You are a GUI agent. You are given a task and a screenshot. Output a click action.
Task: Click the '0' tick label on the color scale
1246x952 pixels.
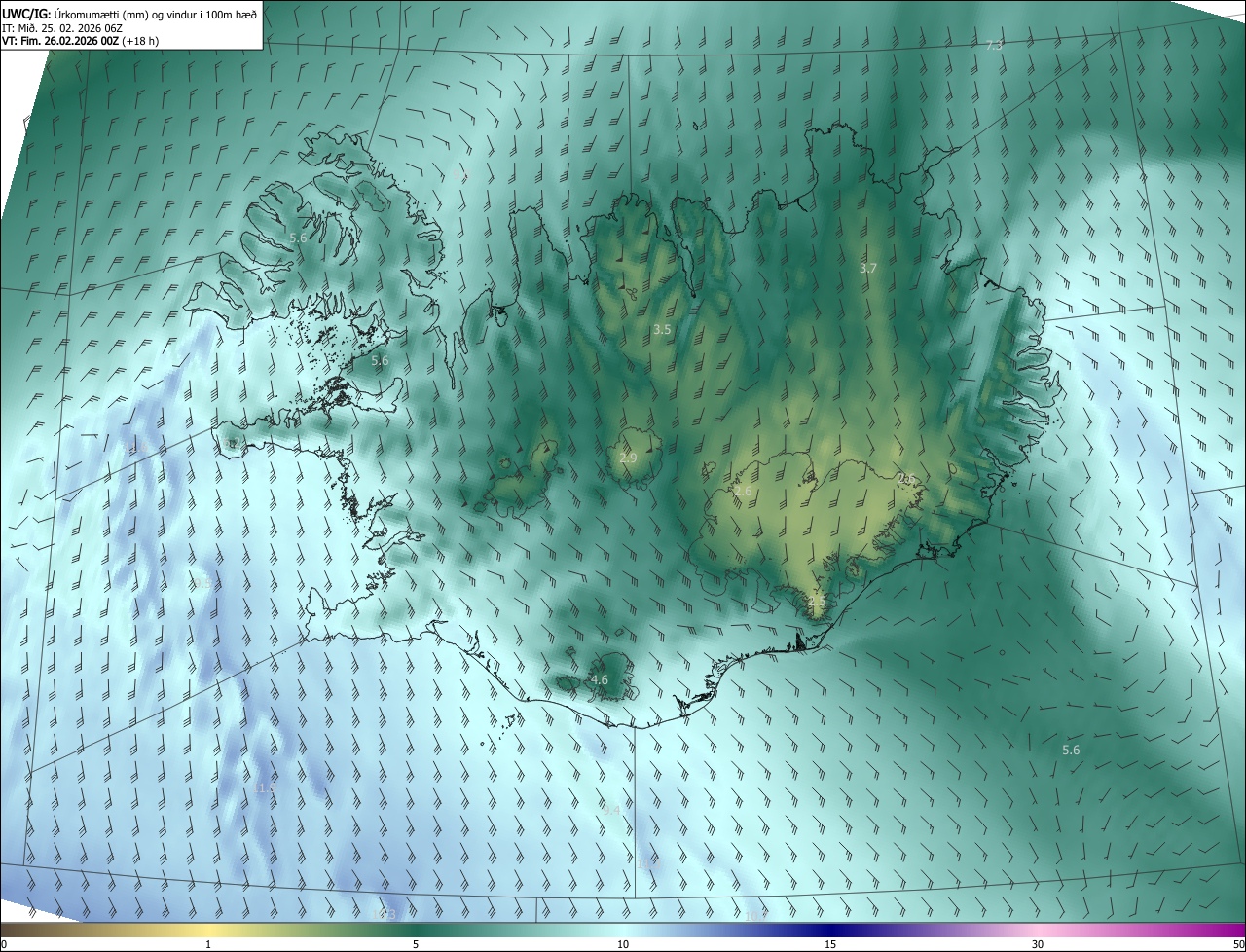4,944
